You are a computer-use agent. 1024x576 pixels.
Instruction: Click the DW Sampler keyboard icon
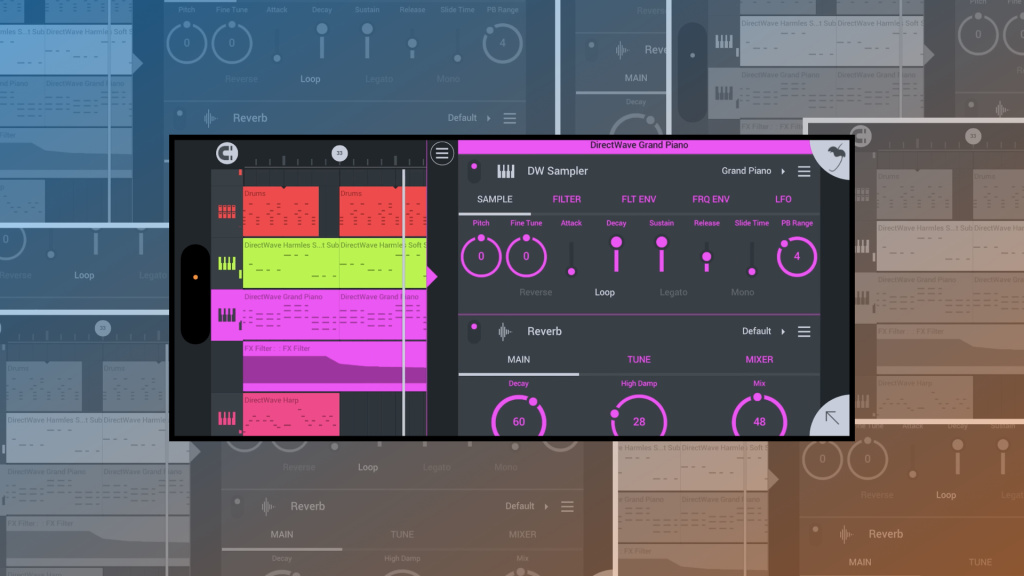pyautogui.click(x=505, y=171)
